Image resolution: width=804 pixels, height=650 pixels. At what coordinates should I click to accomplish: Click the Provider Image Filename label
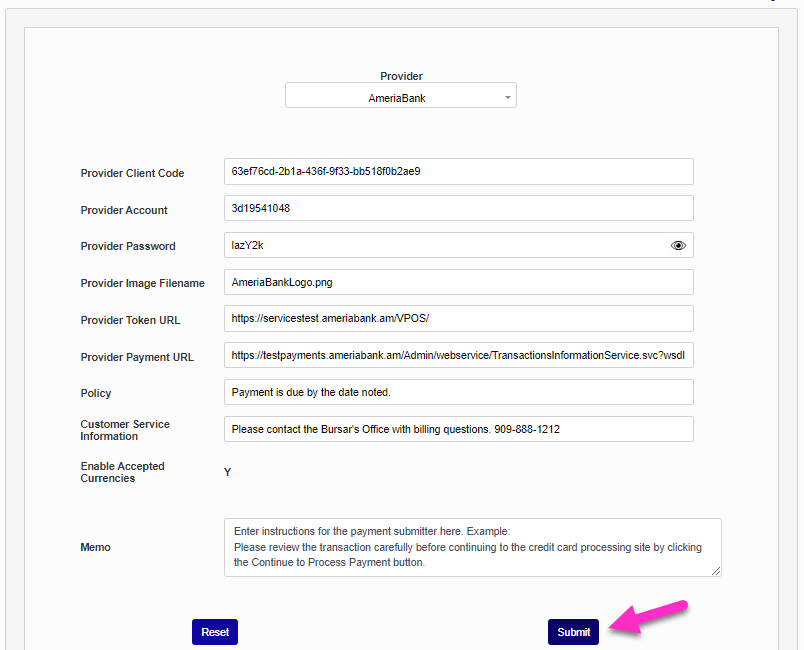pyautogui.click(x=143, y=283)
